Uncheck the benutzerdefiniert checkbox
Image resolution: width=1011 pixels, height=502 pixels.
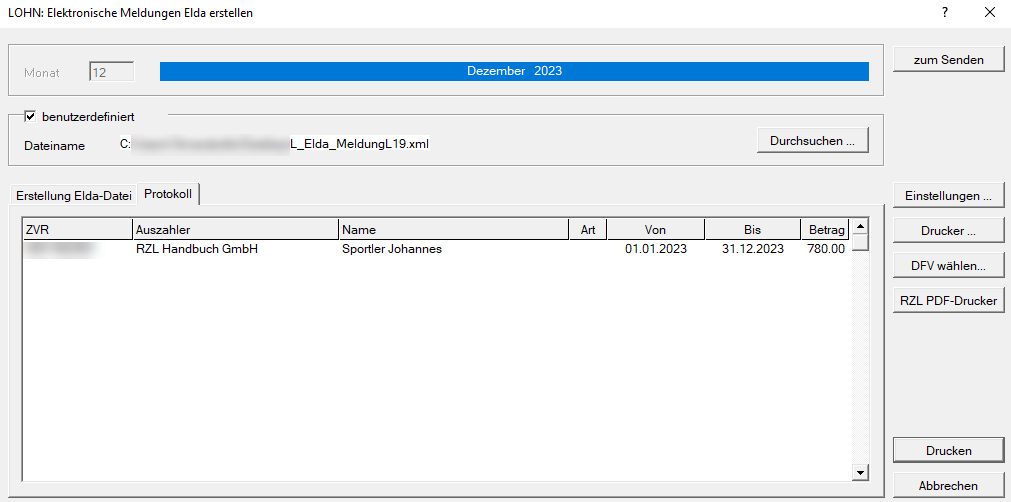coord(30,116)
